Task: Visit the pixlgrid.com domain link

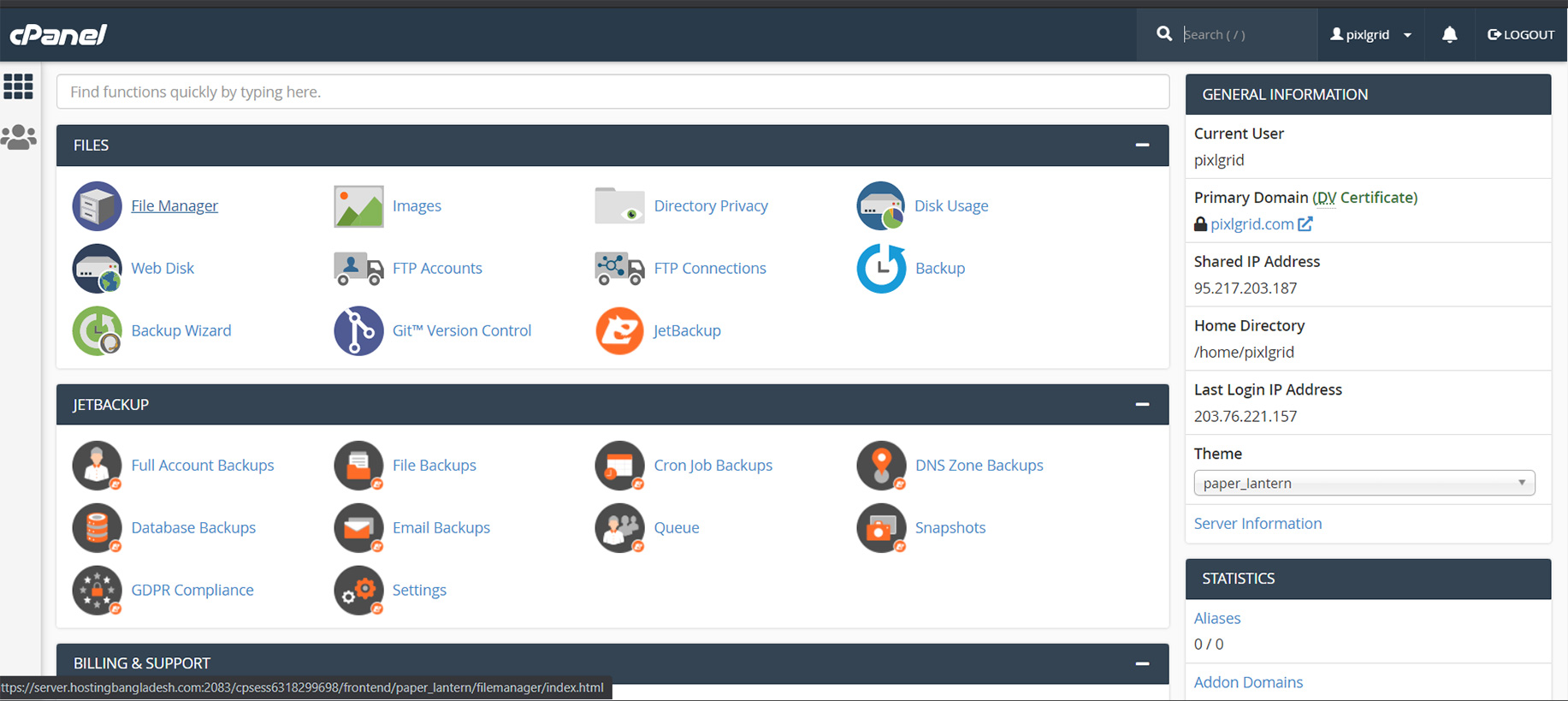Action: coord(1251,224)
